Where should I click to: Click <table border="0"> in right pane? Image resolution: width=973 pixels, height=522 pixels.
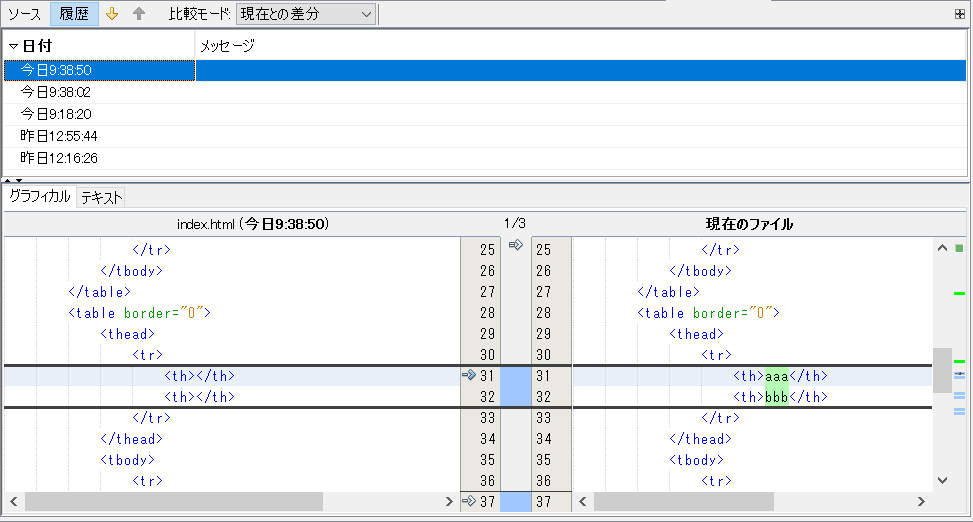coord(709,313)
